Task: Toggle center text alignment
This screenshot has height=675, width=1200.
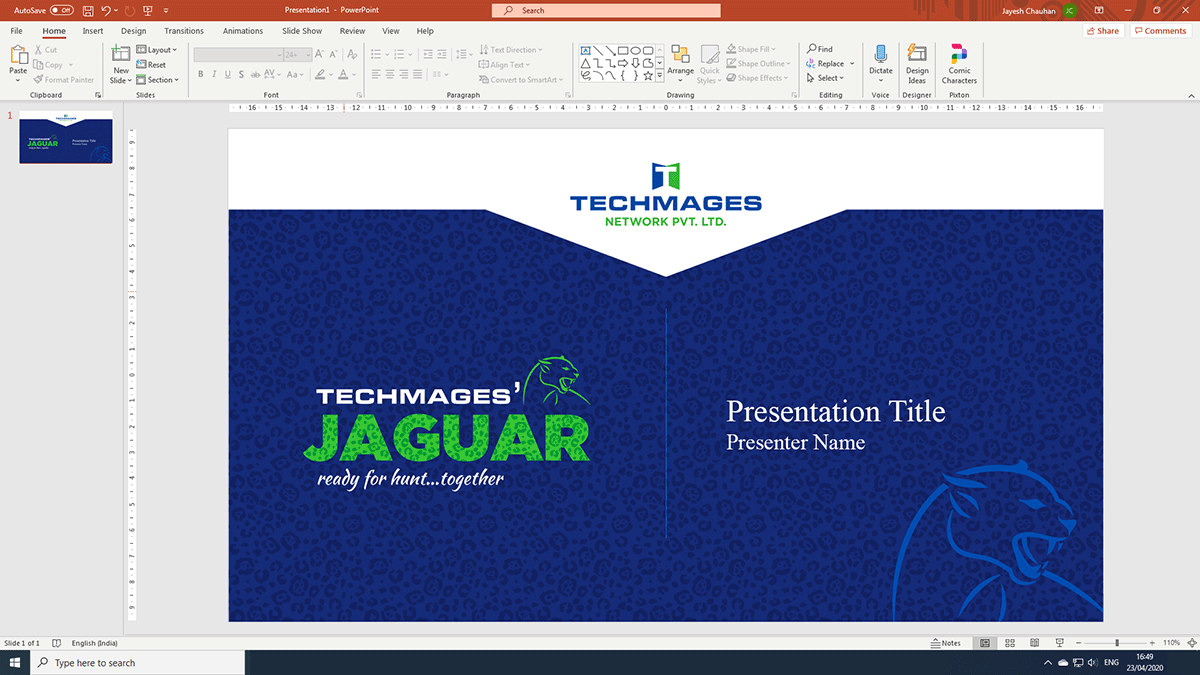Action: (390, 75)
